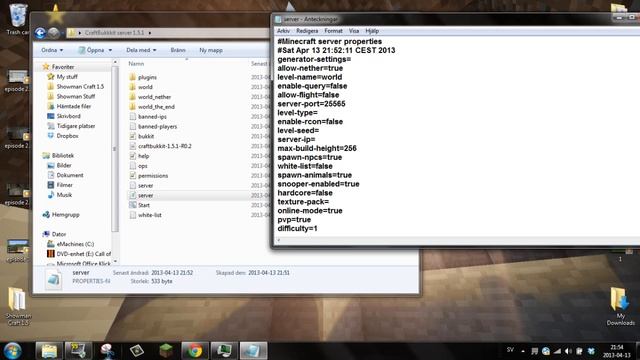Sort files by the Namn column header
Viewport: 640px width, 360px height.
(136, 64)
